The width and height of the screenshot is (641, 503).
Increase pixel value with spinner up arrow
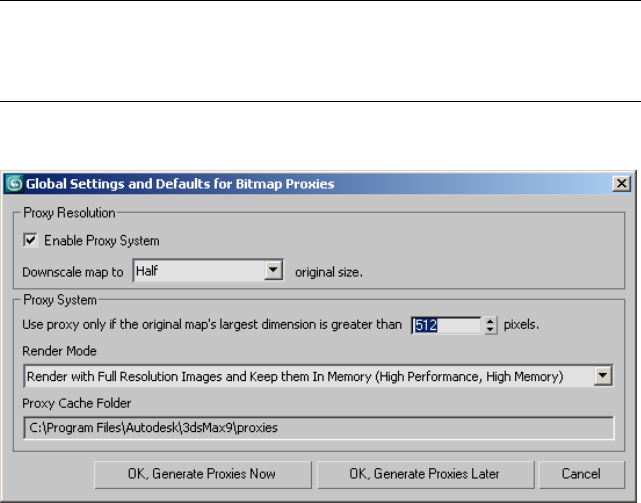click(490, 320)
